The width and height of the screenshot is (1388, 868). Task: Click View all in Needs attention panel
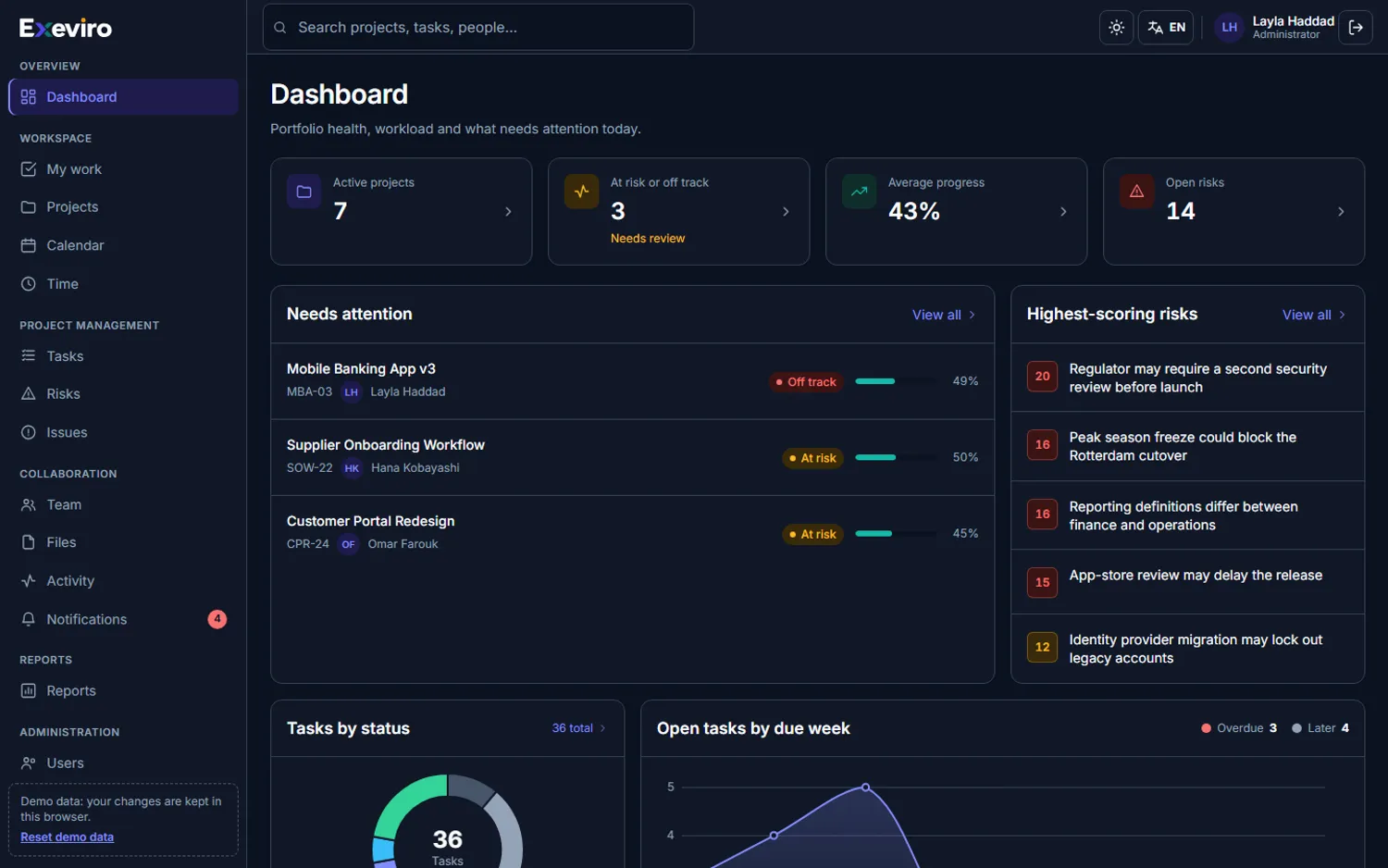point(944,315)
